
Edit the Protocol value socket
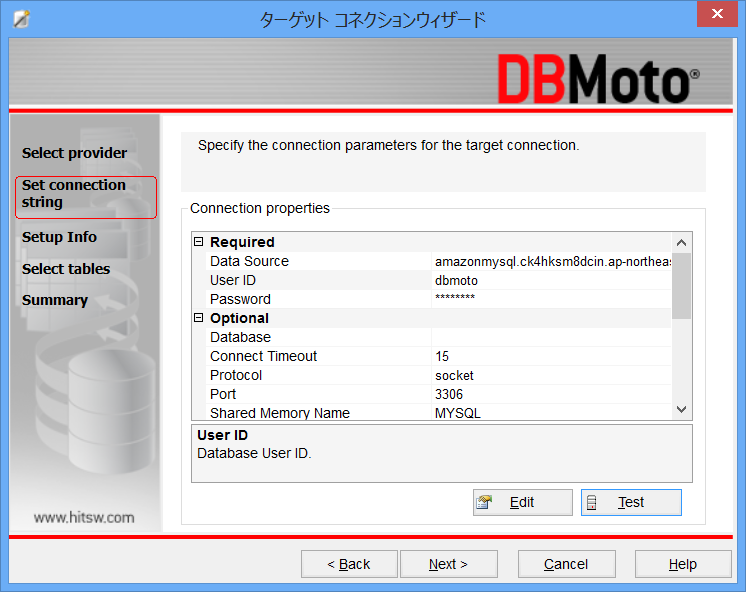[x=551, y=375]
